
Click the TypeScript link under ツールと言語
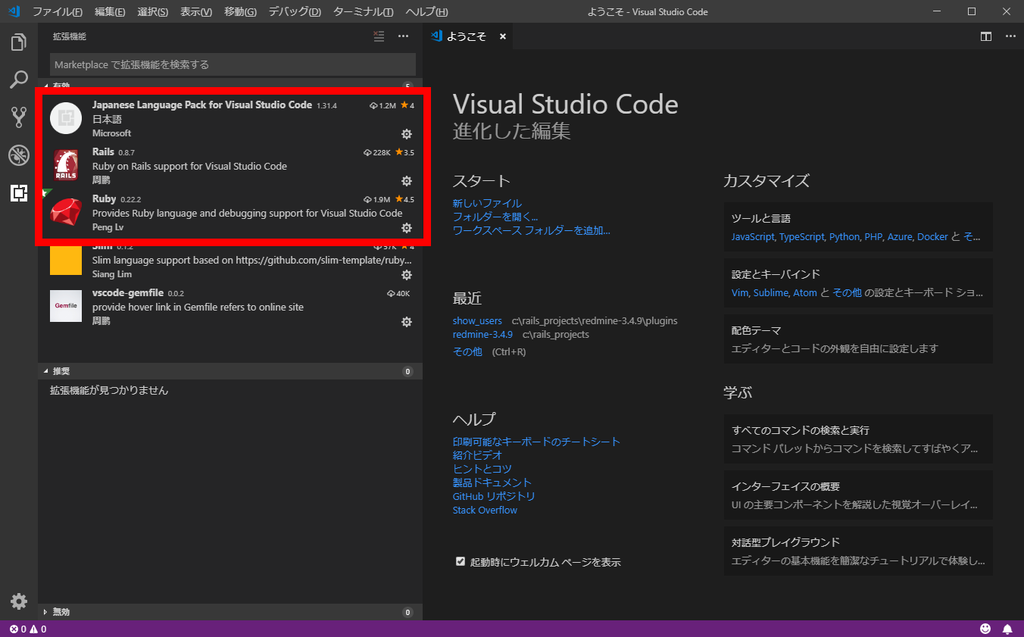pyautogui.click(x=801, y=237)
